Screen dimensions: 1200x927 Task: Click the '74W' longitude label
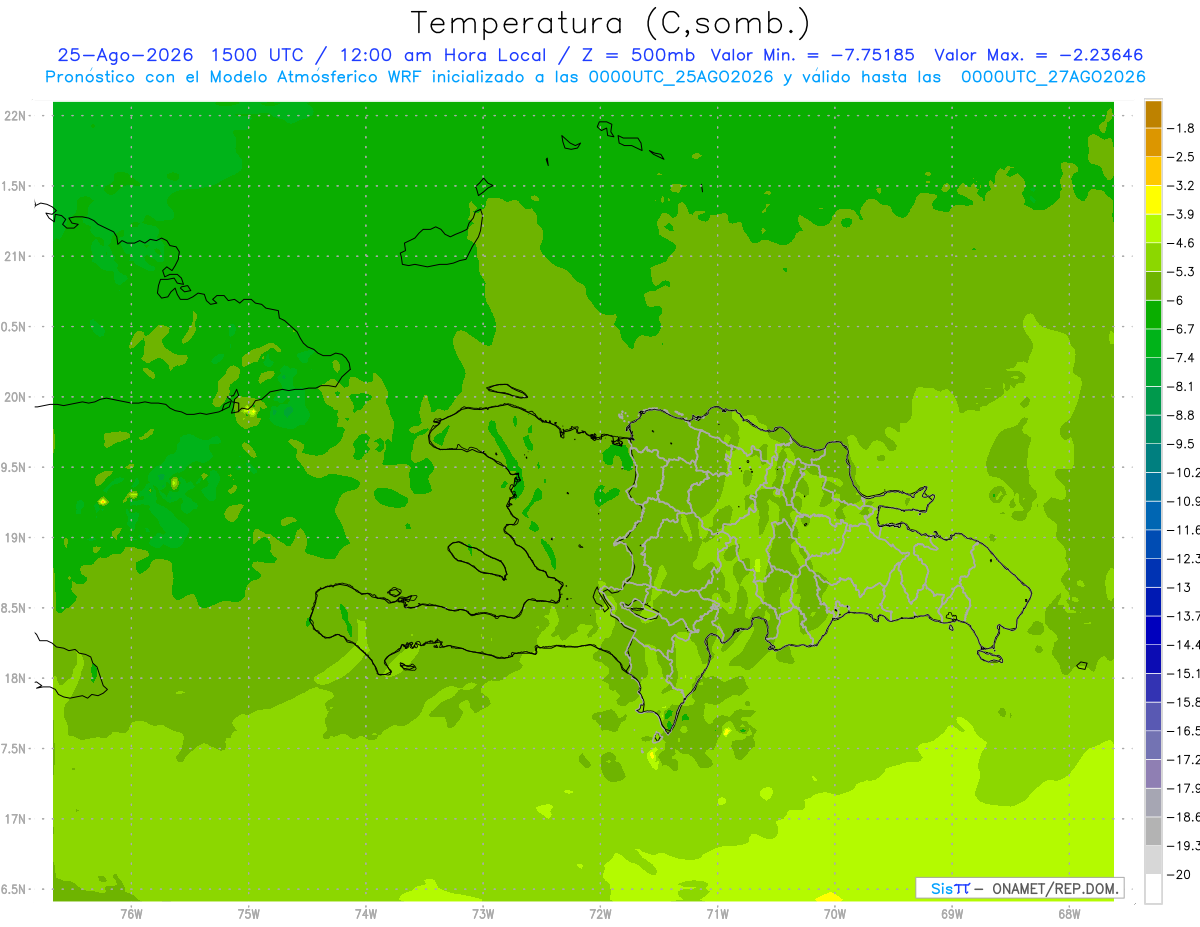pyautogui.click(x=365, y=914)
